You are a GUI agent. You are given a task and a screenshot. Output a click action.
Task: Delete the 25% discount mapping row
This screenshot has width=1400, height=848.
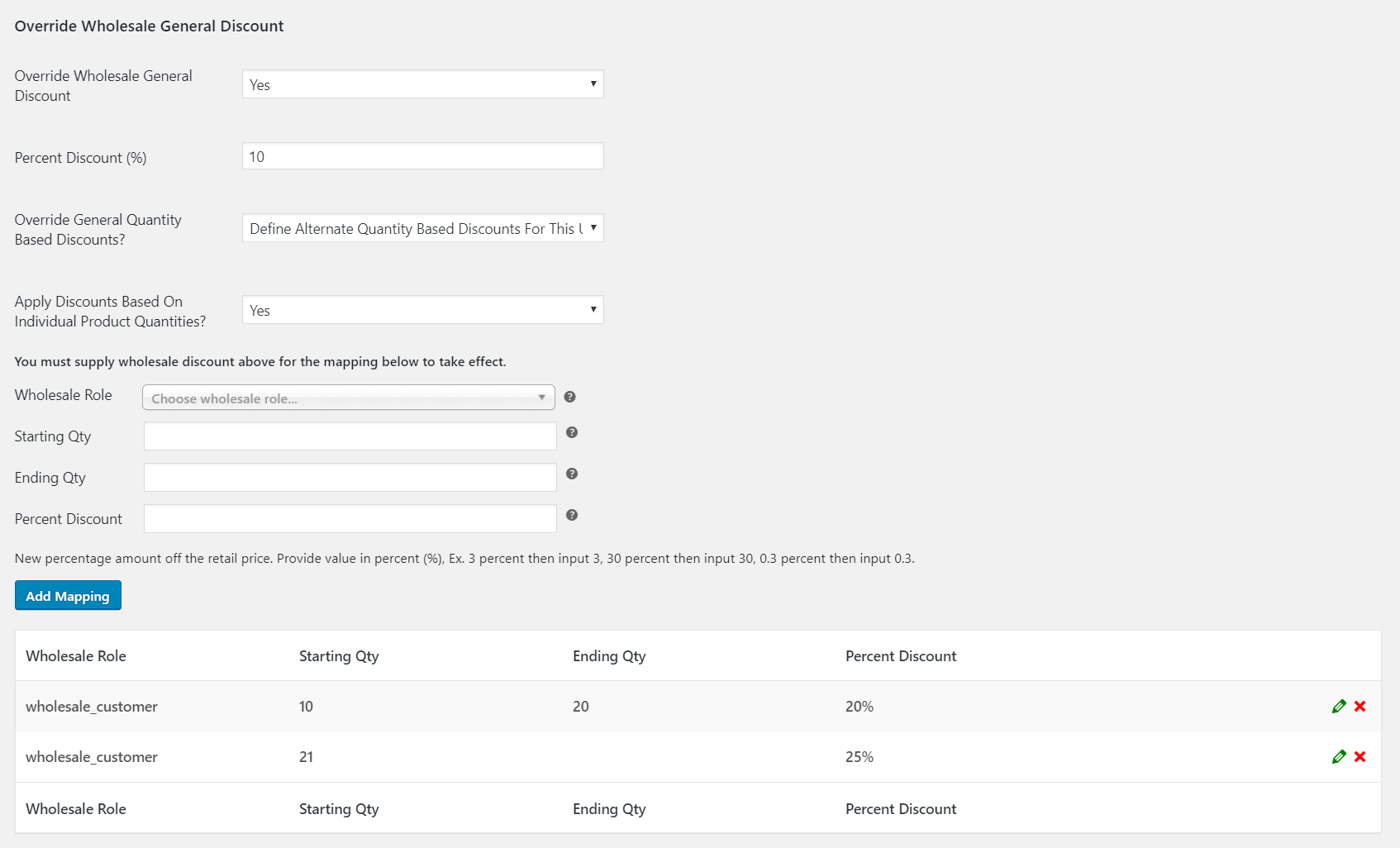click(x=1360, y=756)
